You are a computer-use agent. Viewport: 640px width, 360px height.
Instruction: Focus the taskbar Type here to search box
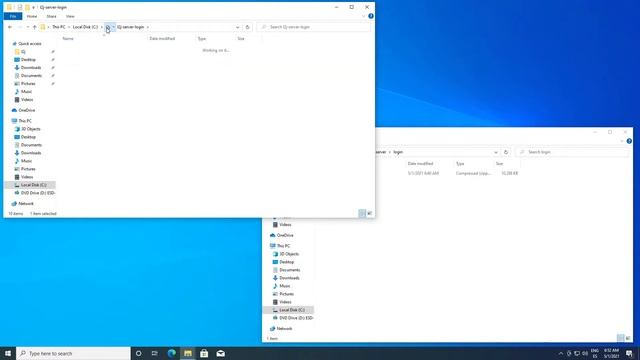pyautogui.click(x=73, y=353)
